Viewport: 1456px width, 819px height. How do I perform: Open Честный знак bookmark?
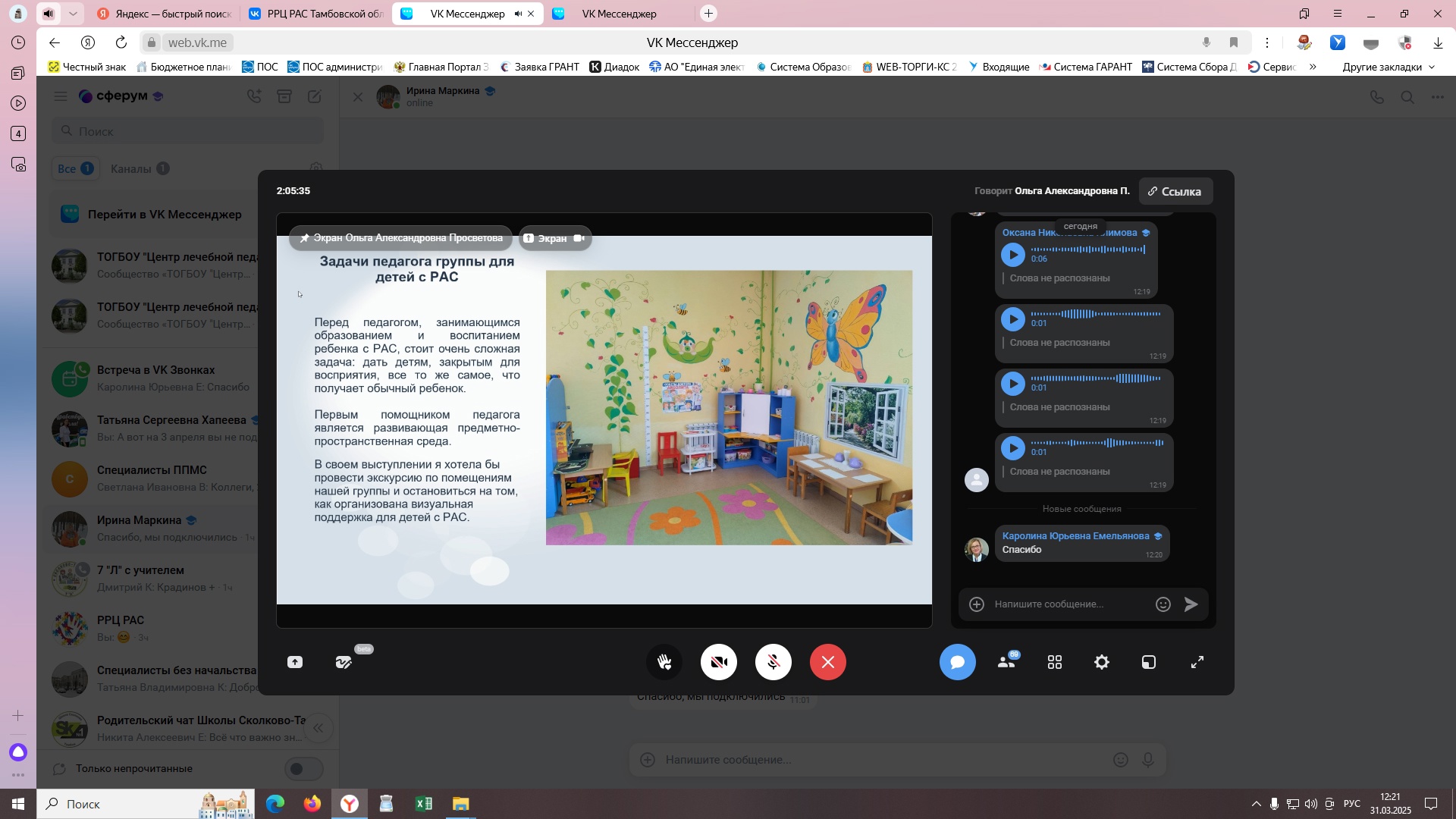87,67
